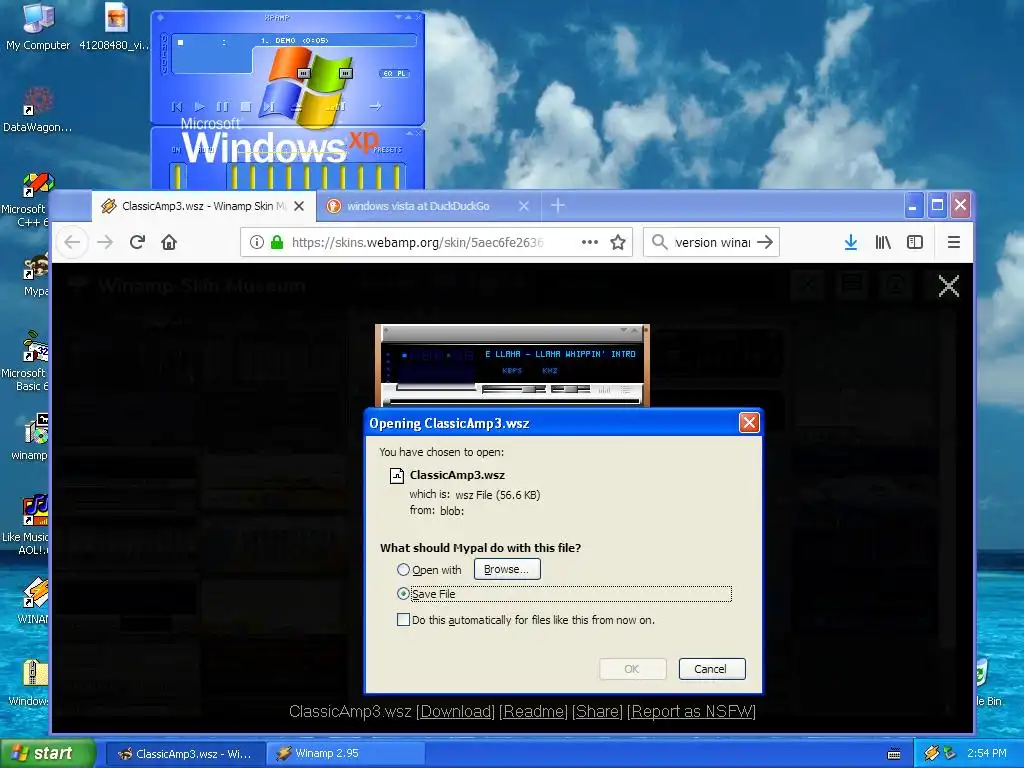Select winamp installer desktop icon
Viewport: 1024px width, 768px height.
click(x=29, y=438)
